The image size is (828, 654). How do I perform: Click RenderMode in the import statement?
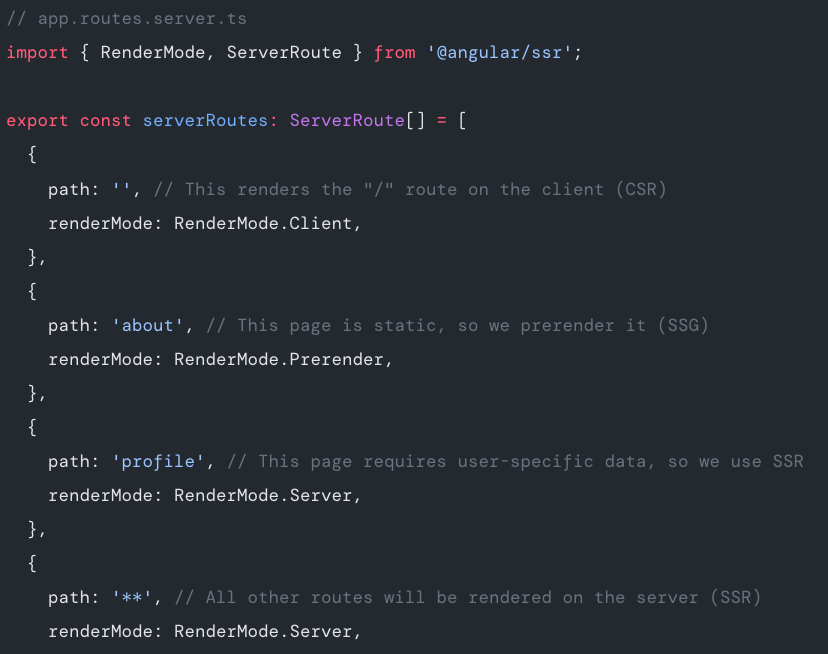pos(153,52)
